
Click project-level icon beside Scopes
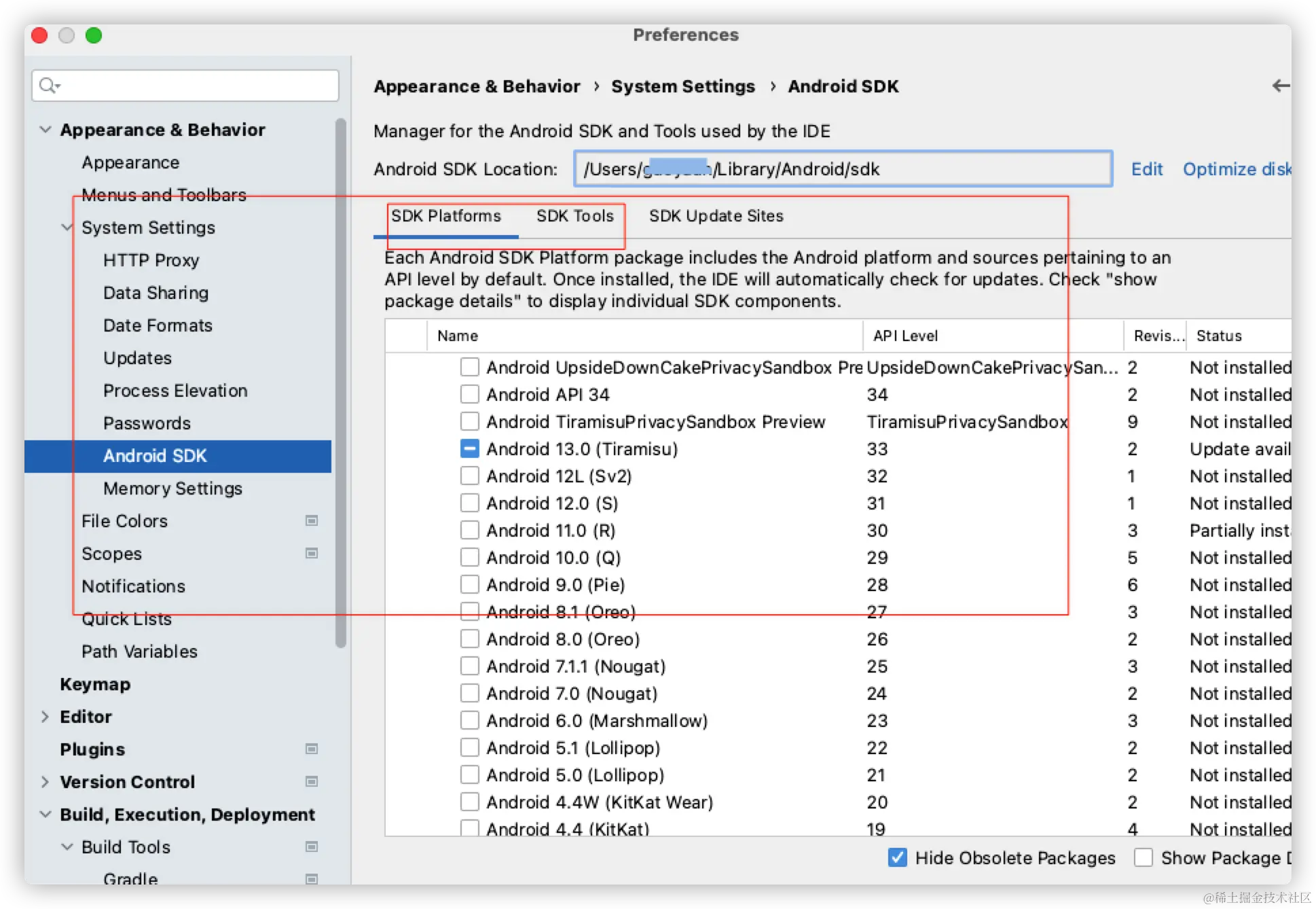pos(312,554)
